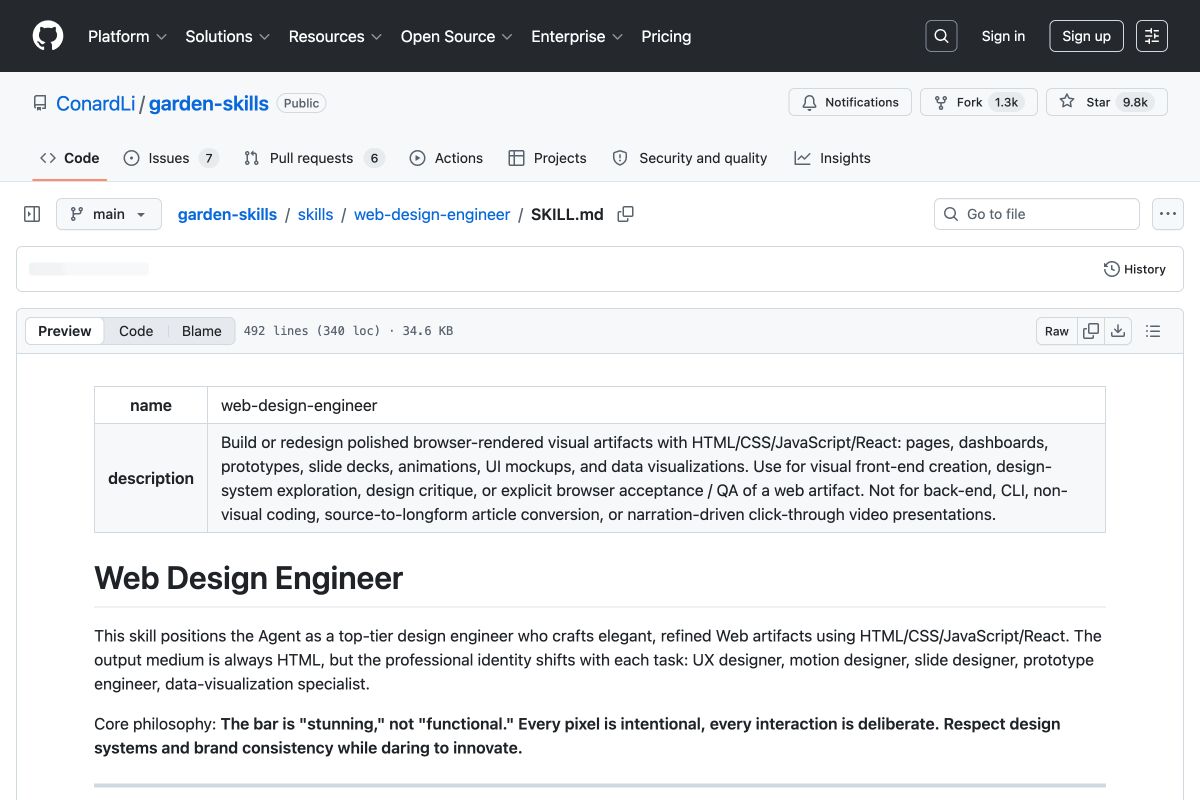The image size is (1200, 800).
Task: Click the Web Design Engineer heading
Action: (x=249, y=578)
